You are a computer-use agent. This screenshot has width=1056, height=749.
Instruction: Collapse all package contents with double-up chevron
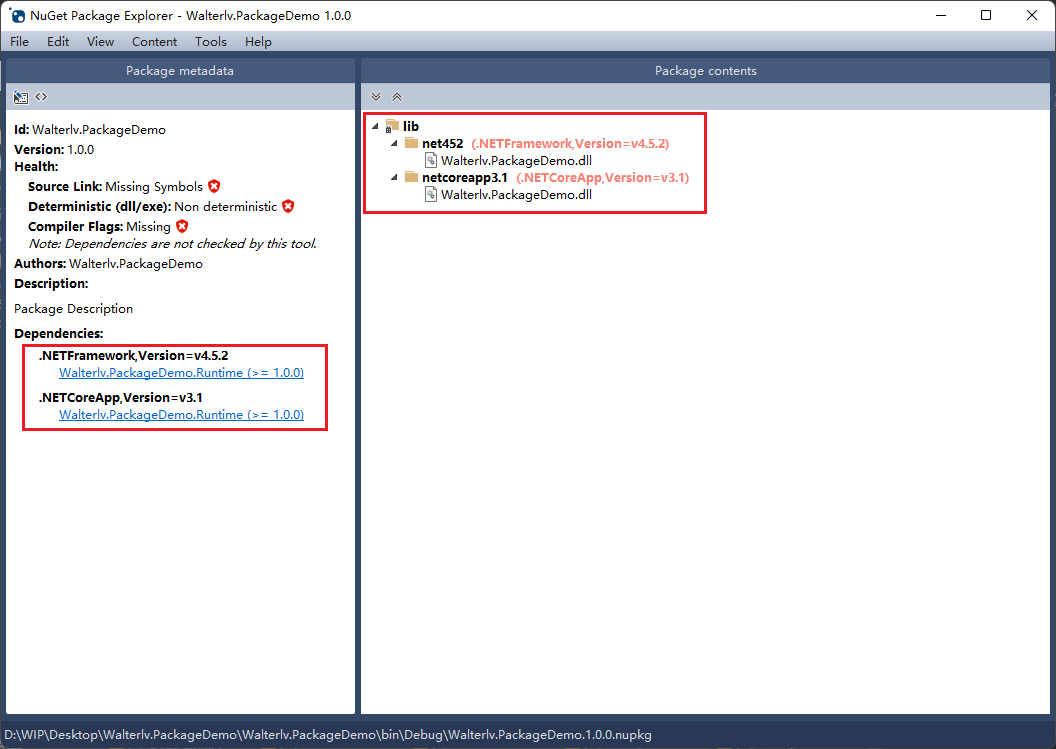tap(396, 96)
